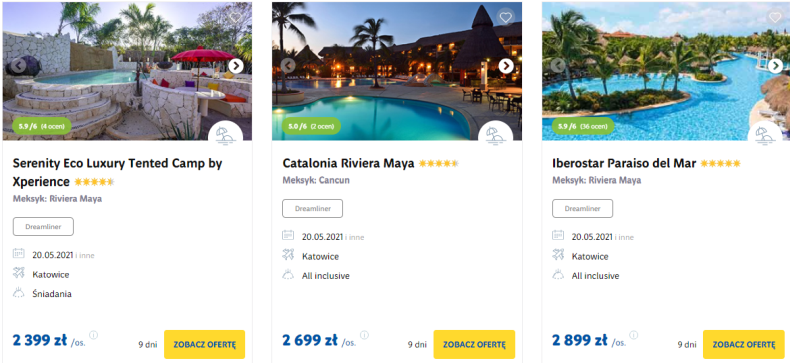Add Serenity Eco Luxury camp to favorites

[235, 17]
